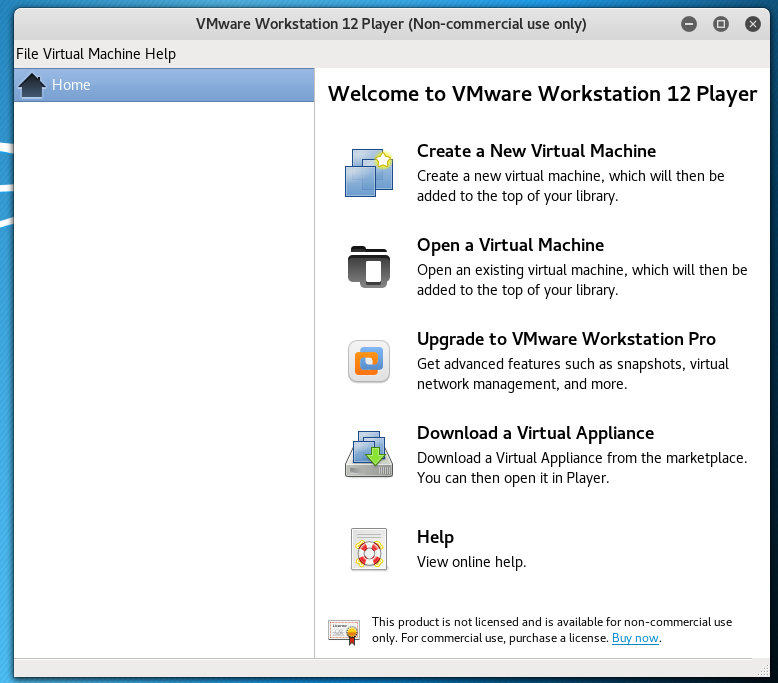Click the Download a Virtual Appliance icon
778x683 pixels.
(369, 454)
